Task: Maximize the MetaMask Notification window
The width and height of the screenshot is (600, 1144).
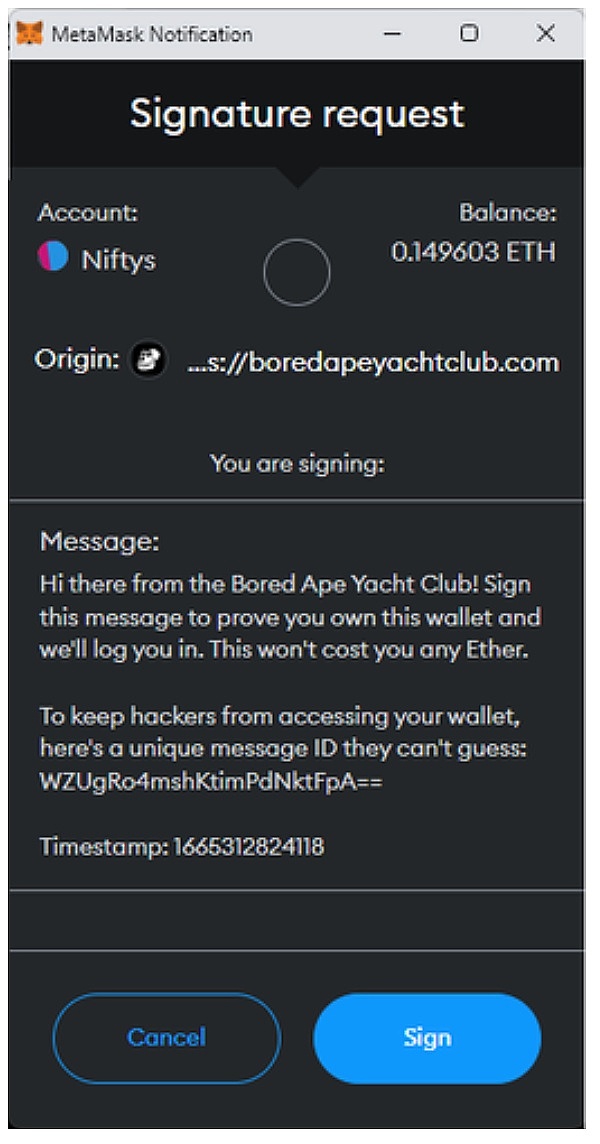Action: [469, 34]
